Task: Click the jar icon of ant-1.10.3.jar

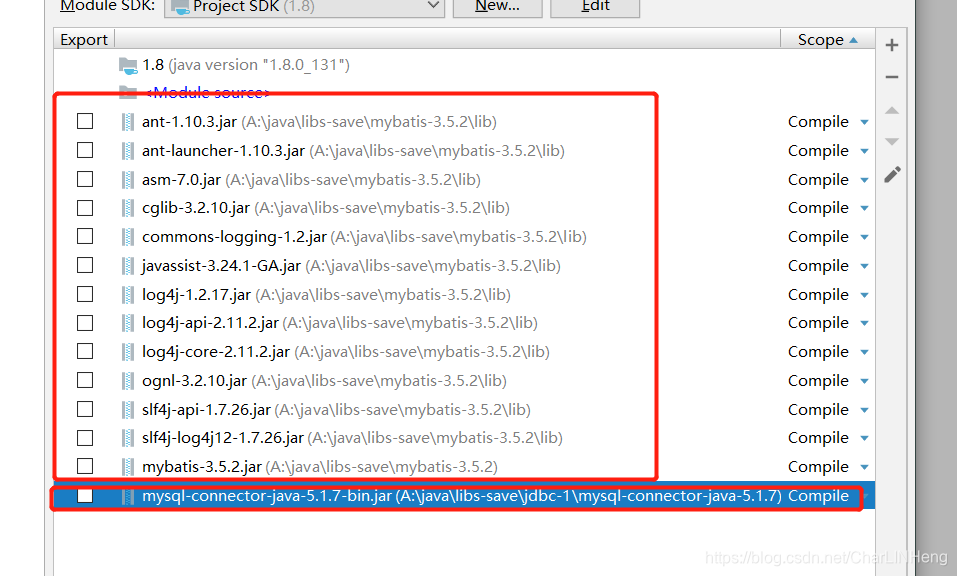Action: [x=128, y=122]
